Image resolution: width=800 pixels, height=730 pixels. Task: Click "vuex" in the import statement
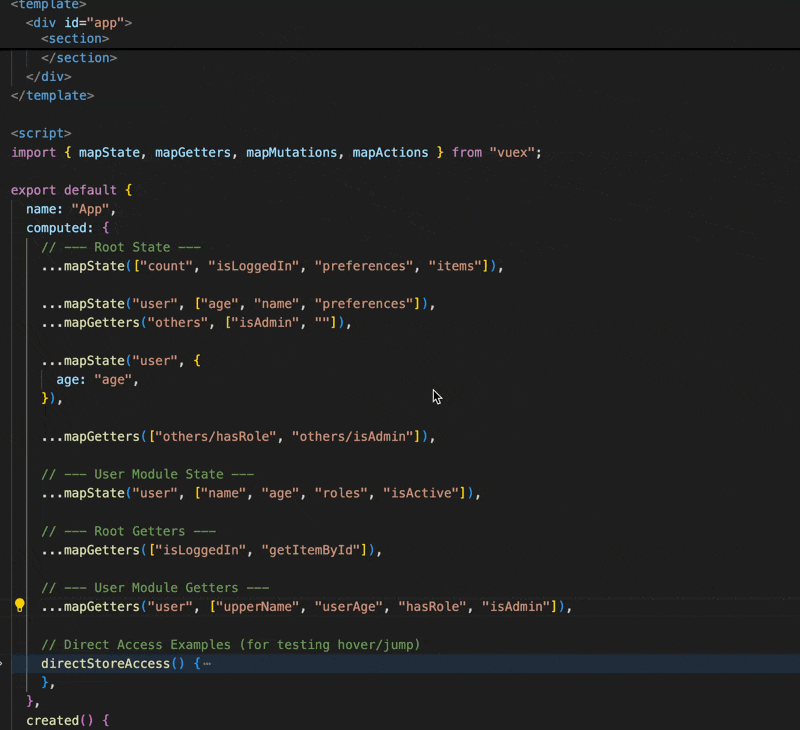(x=512, y=153)
